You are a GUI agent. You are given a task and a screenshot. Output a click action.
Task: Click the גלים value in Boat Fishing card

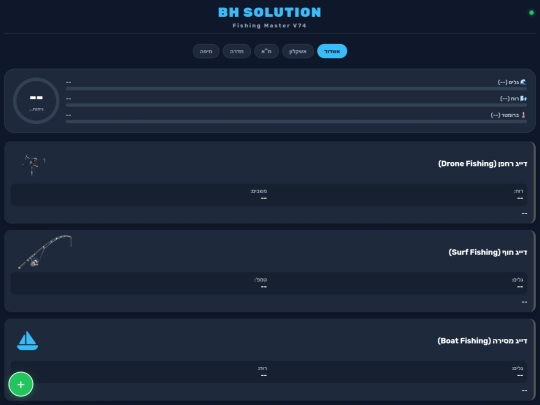520,375
